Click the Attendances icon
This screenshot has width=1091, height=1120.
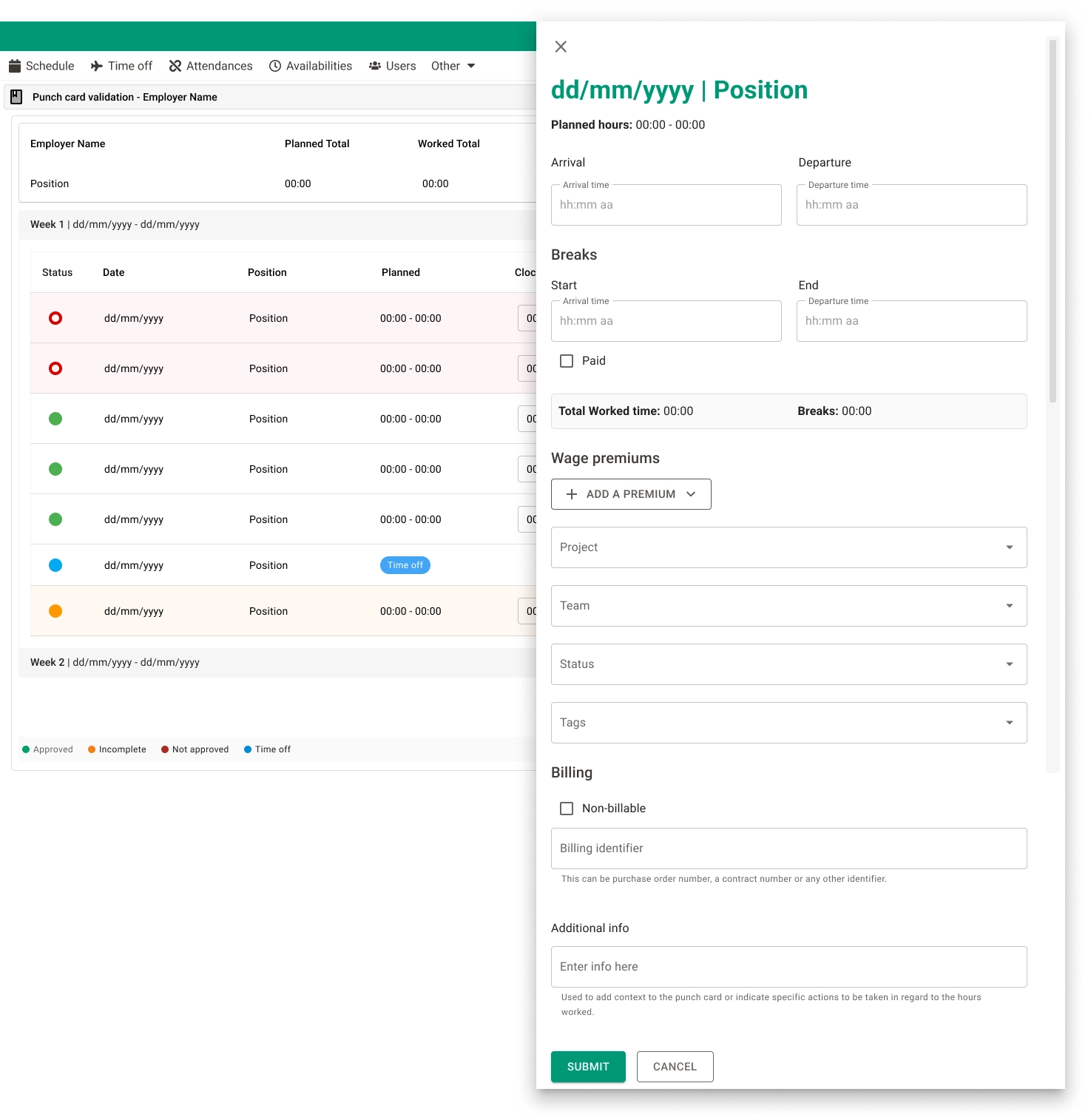coord(175,66)
